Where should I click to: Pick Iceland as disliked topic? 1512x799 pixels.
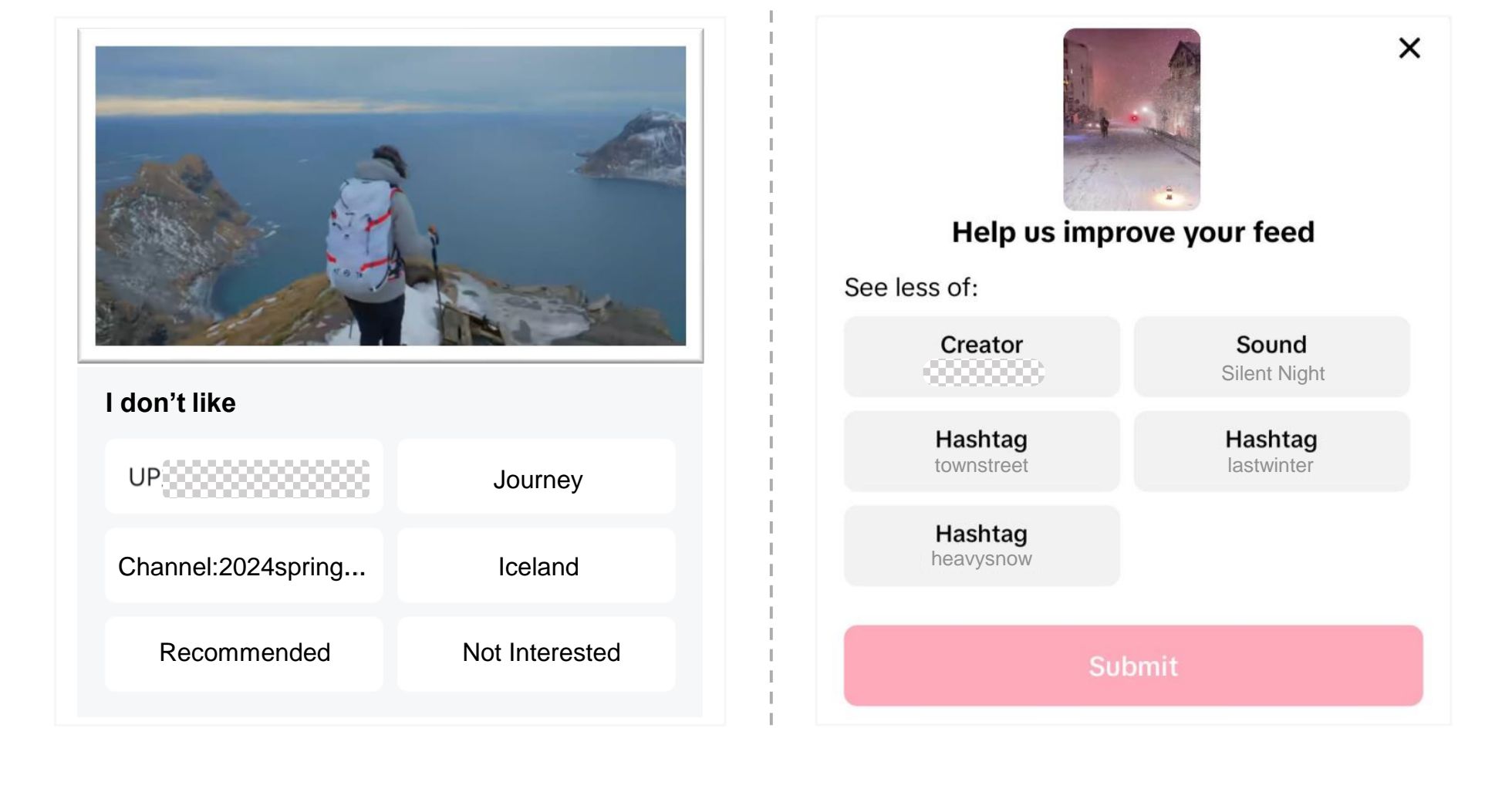[x=536, y=565]
